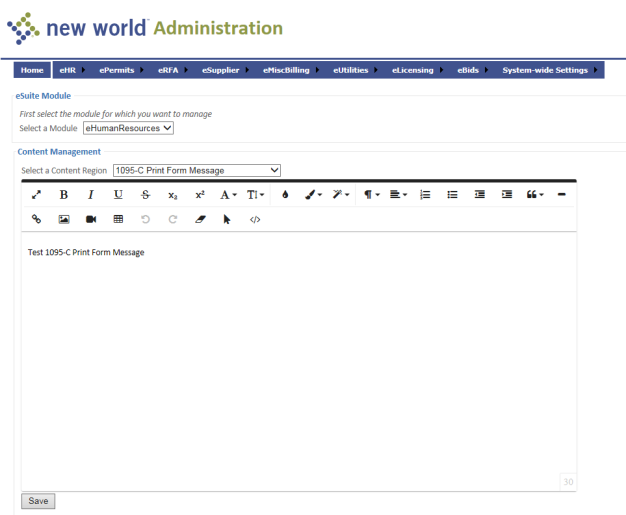Toggle italic text style
626x515 pixels.
[x=91, y=195]
